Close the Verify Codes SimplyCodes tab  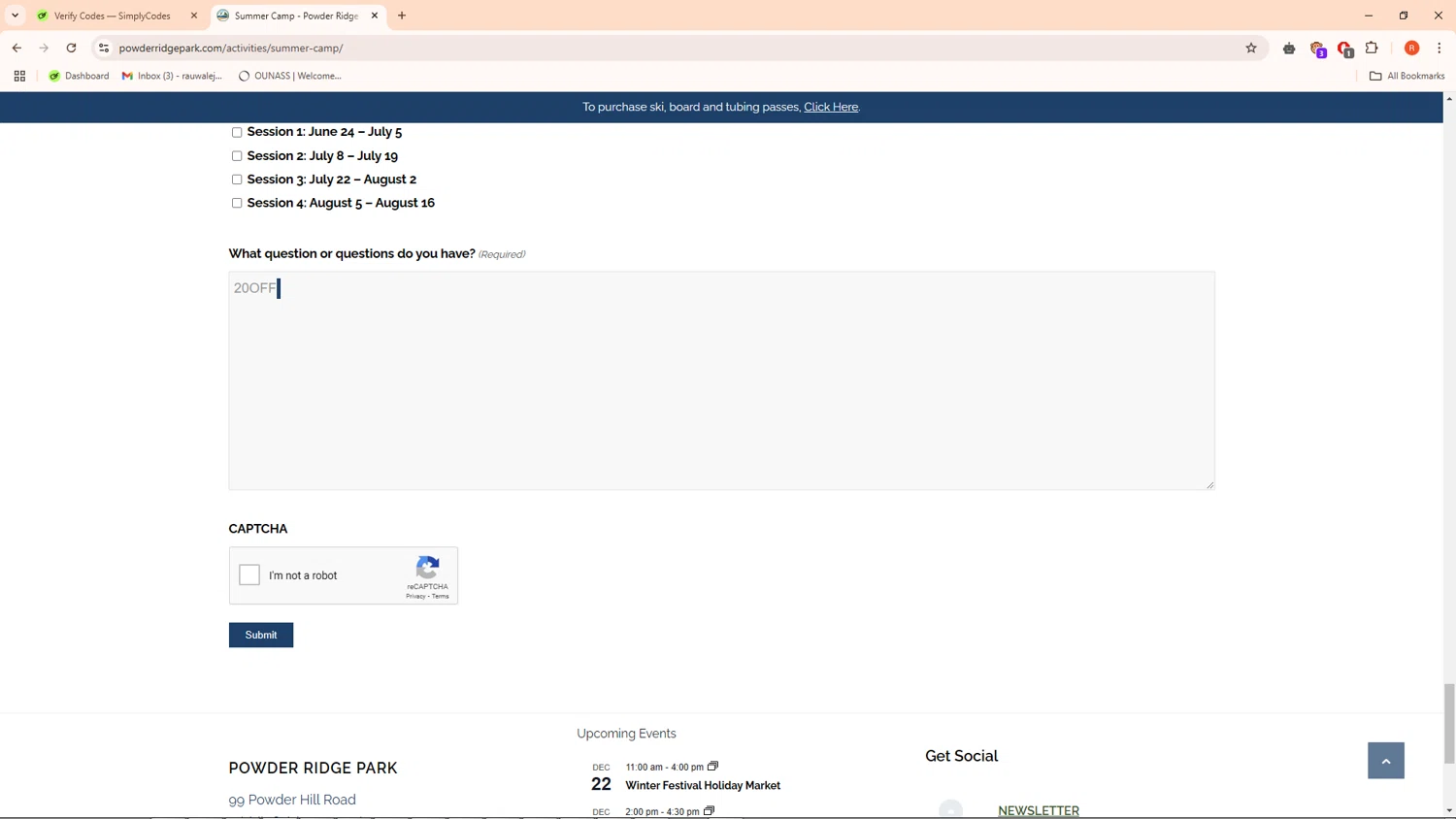[194, 16]
